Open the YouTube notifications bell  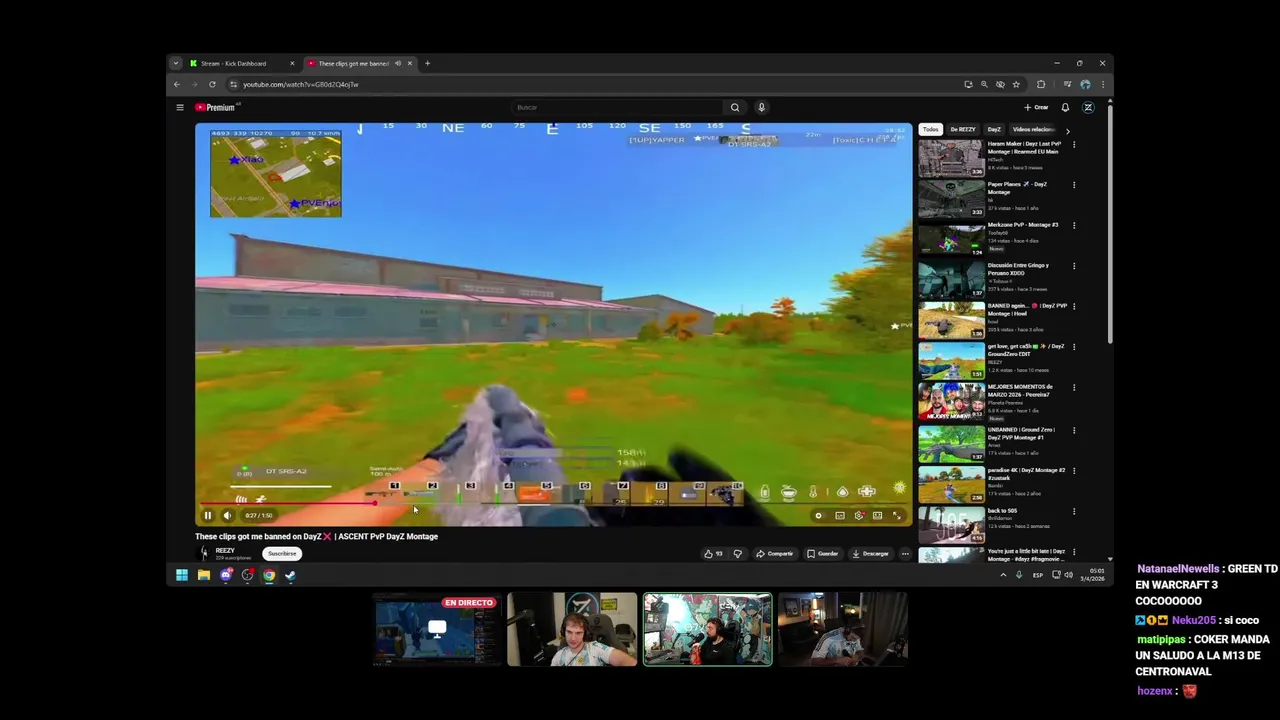1065,108
